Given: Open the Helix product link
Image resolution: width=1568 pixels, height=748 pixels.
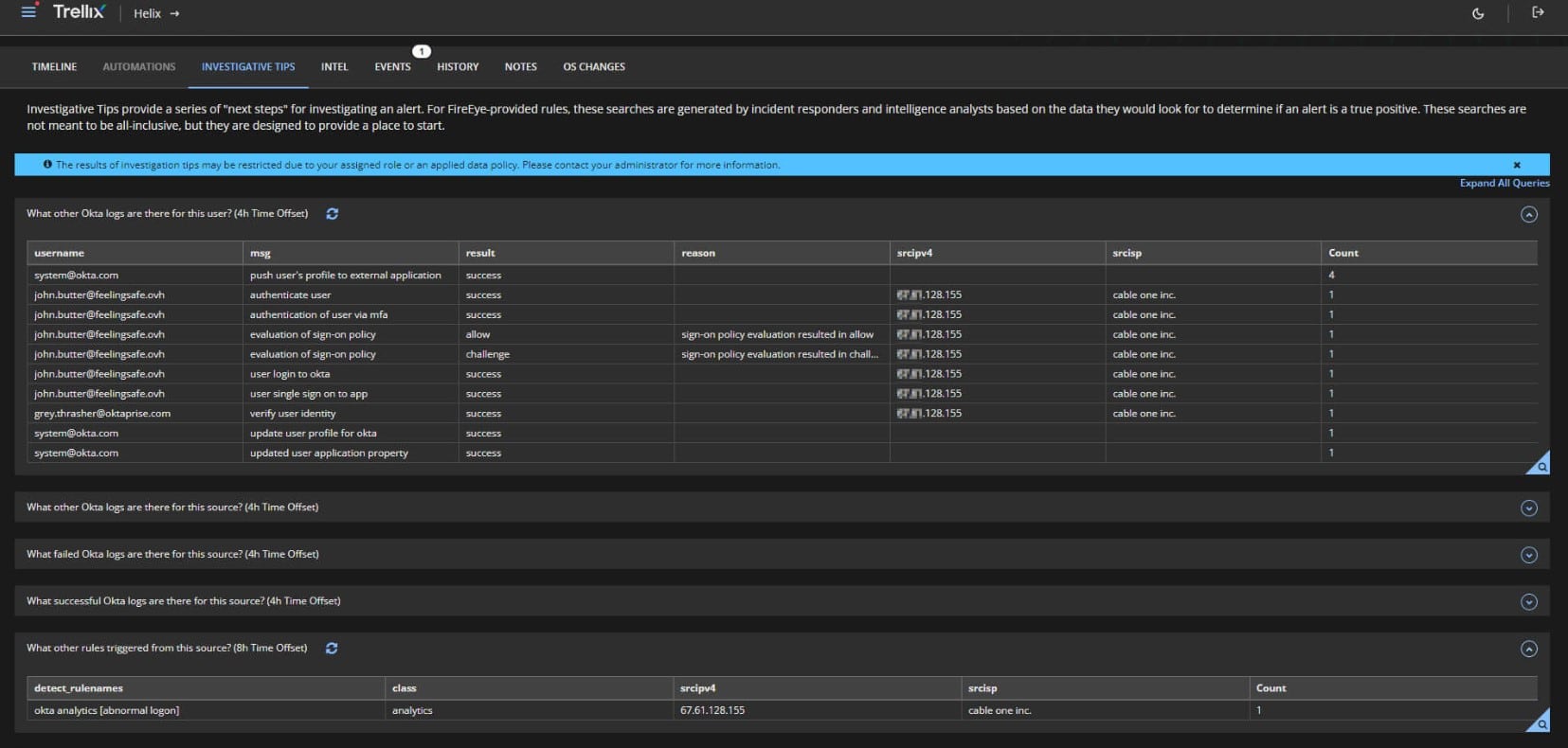Looking at the screenshot, I should (156, 13).
